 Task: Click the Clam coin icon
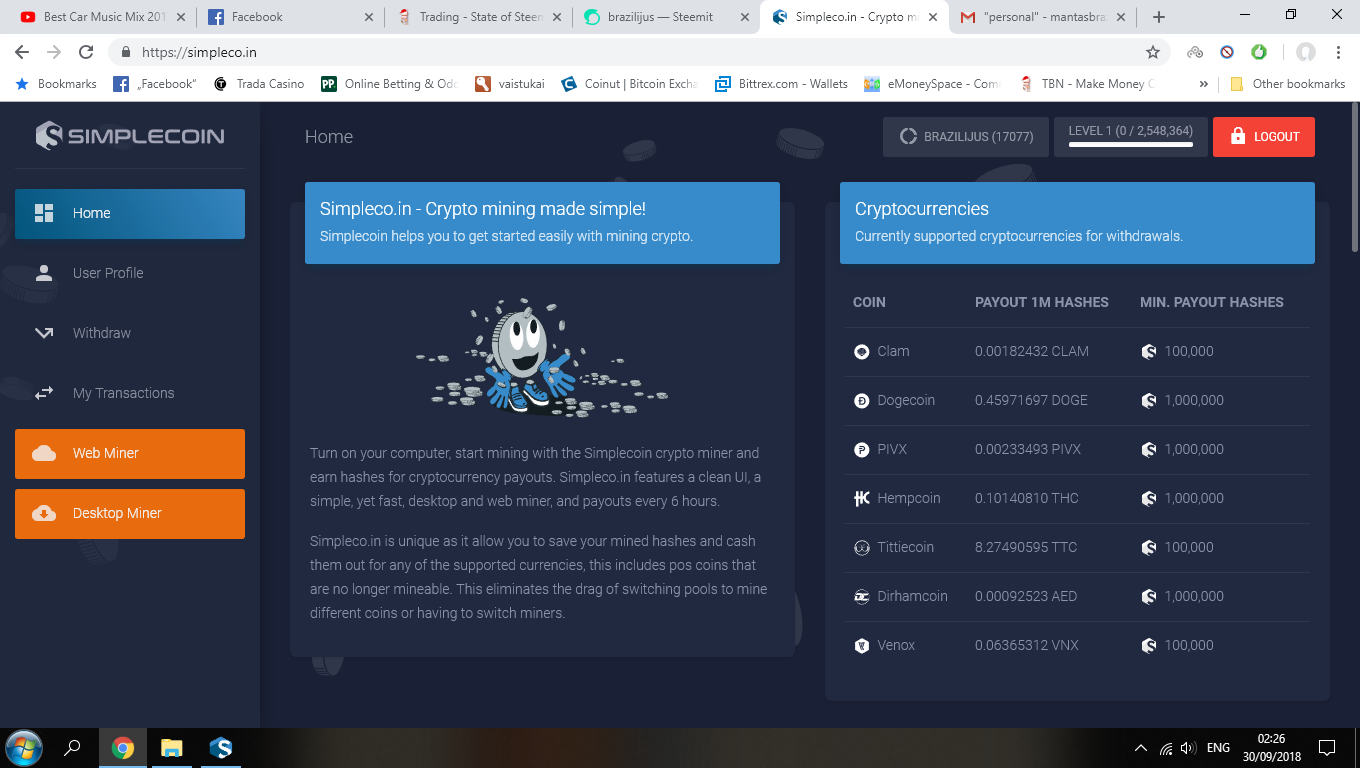click(x=862, y=351)
